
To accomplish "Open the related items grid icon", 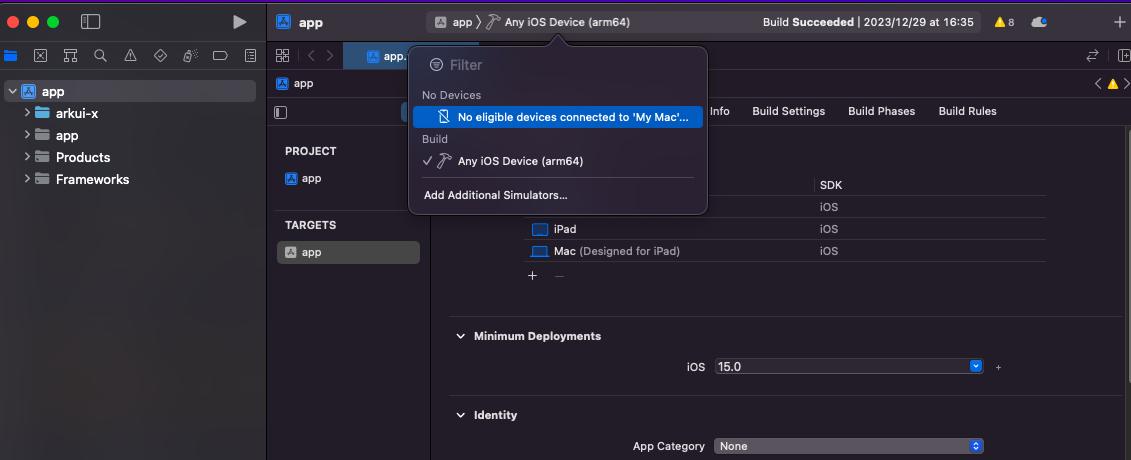I will coord(283,56).
